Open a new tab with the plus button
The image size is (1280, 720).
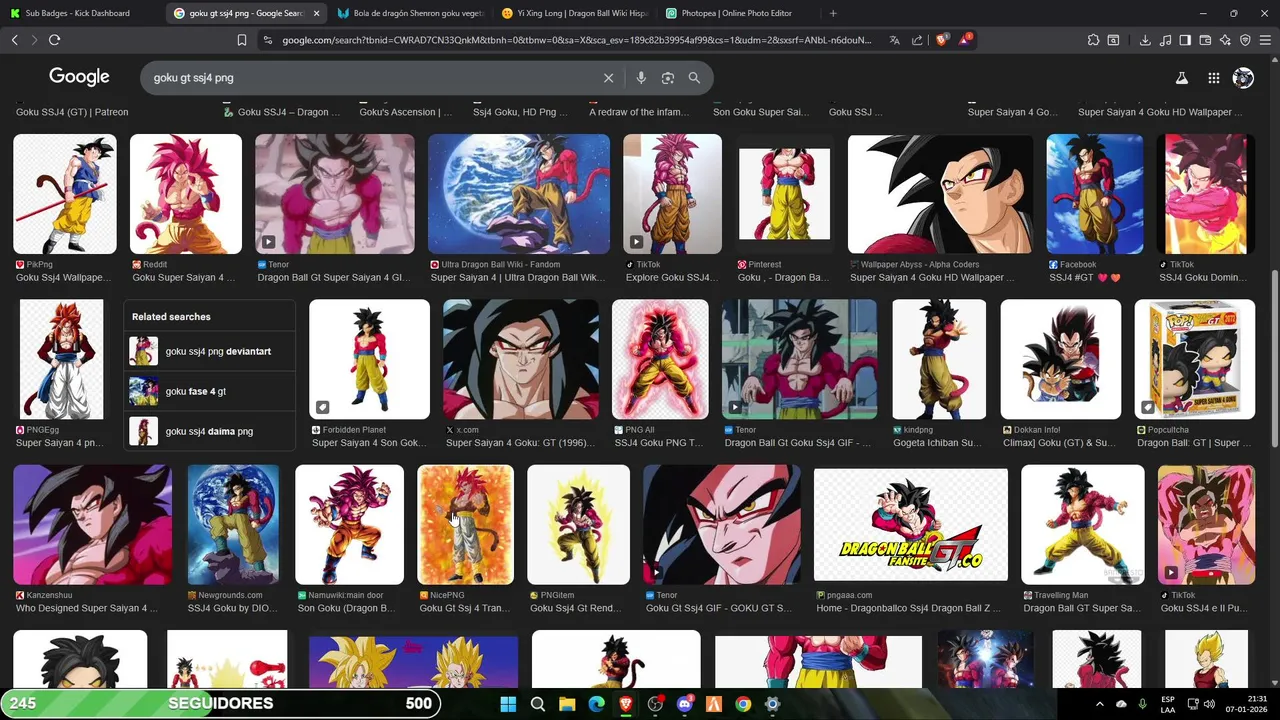point(833,13)
